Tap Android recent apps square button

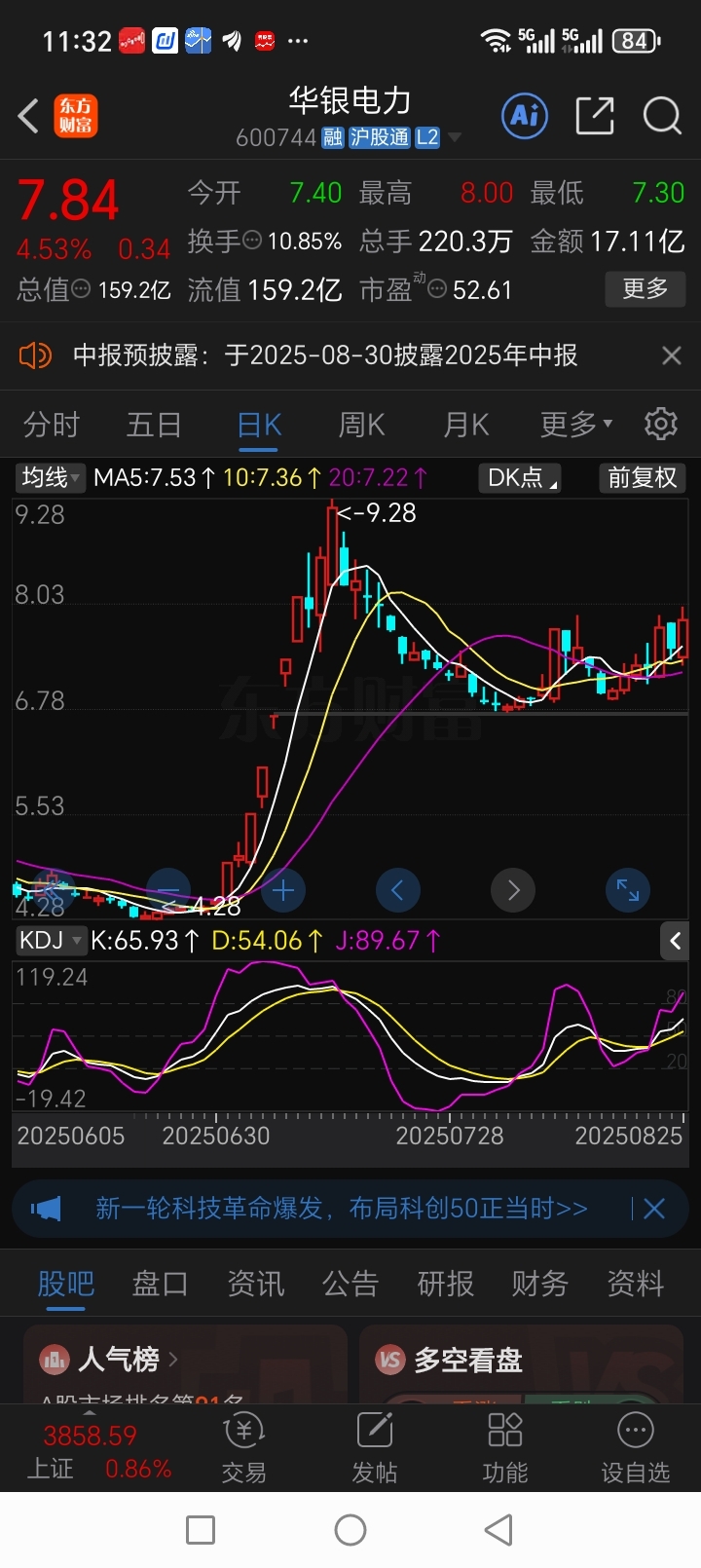[201, 1530]
